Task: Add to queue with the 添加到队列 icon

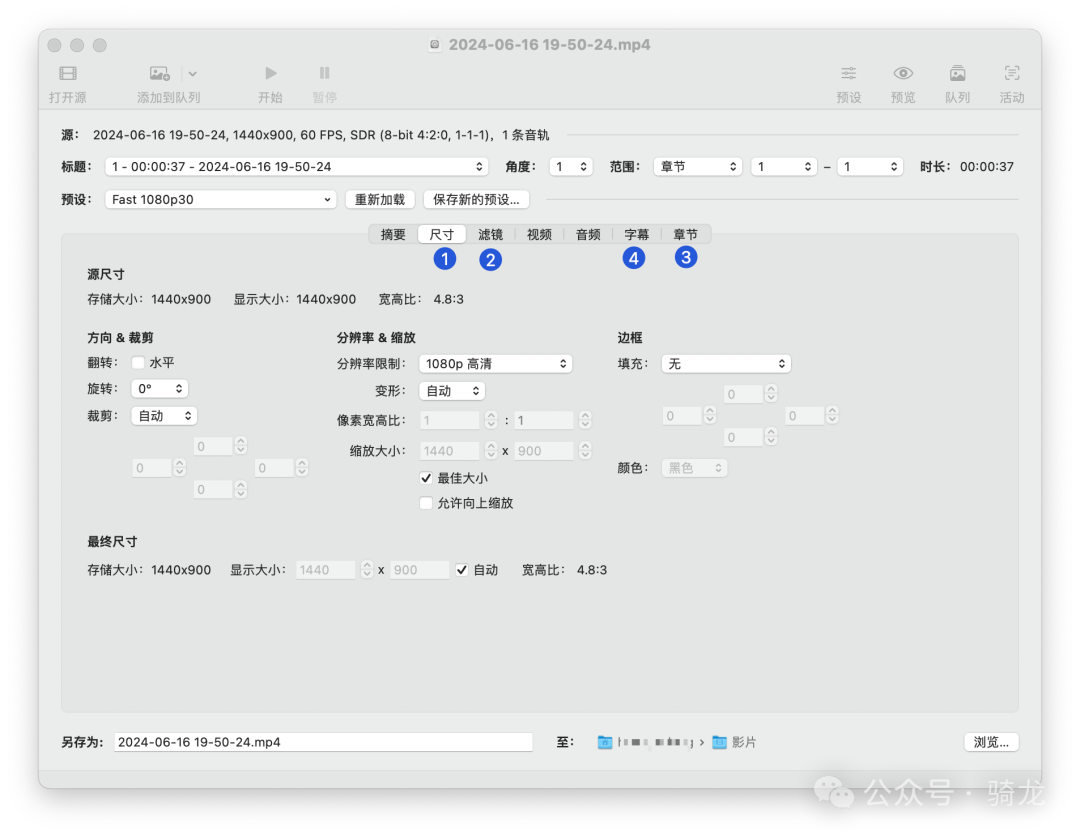Action: click(160, 74)
